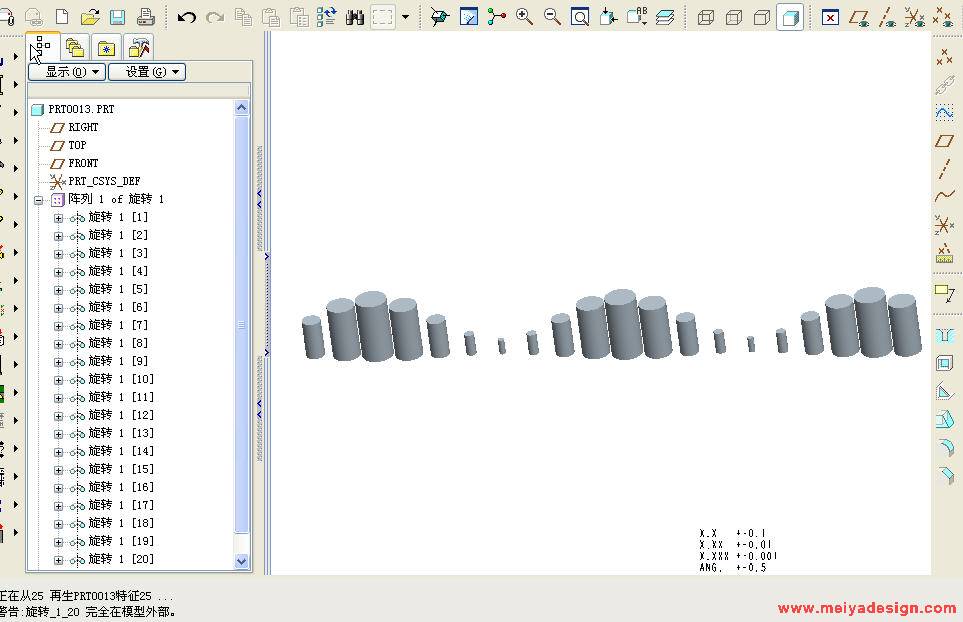The image size is (963, 622).
Task: Click model tree scrollbar down arrow
Action: point(241,562)
